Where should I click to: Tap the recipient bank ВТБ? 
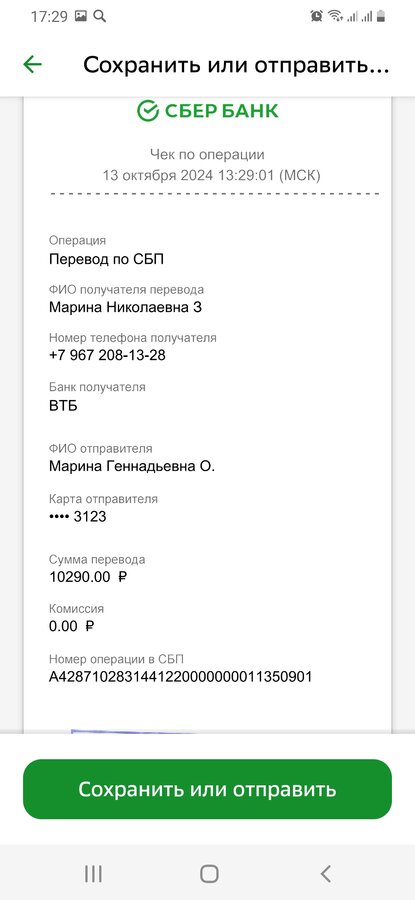point(63,406)
